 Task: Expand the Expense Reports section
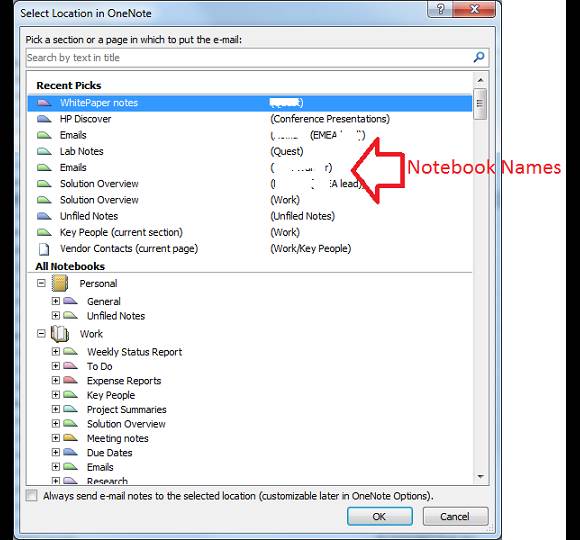[55, 380]
